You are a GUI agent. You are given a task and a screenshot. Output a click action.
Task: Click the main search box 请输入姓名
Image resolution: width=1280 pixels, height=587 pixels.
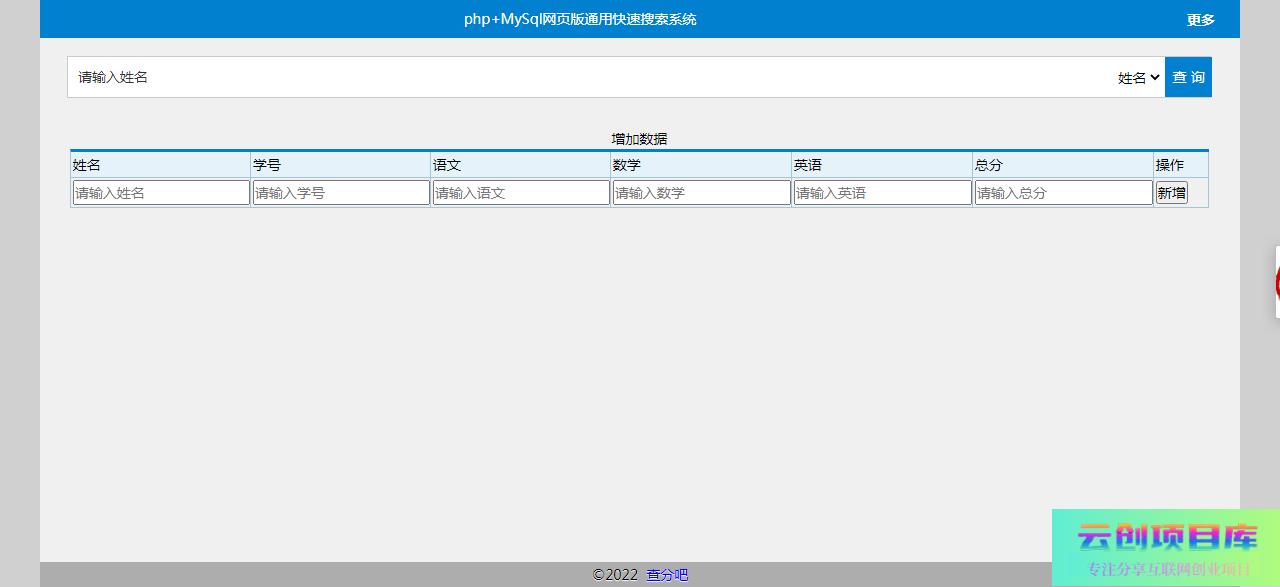point(590,77)
